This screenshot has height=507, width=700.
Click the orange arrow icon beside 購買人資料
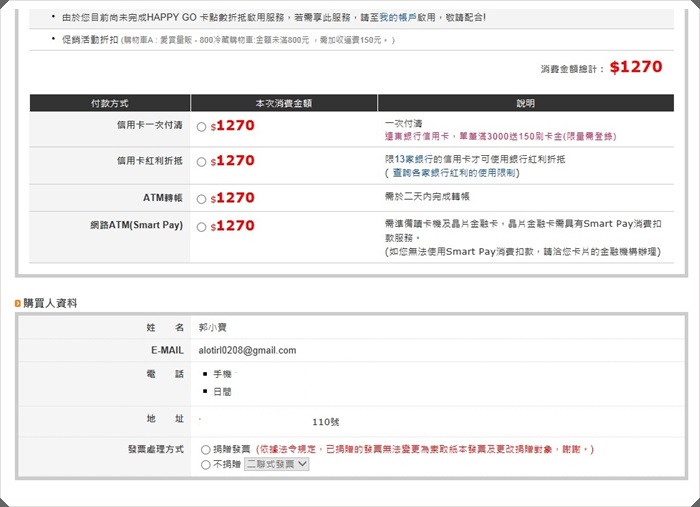click(x=18, y=303)
